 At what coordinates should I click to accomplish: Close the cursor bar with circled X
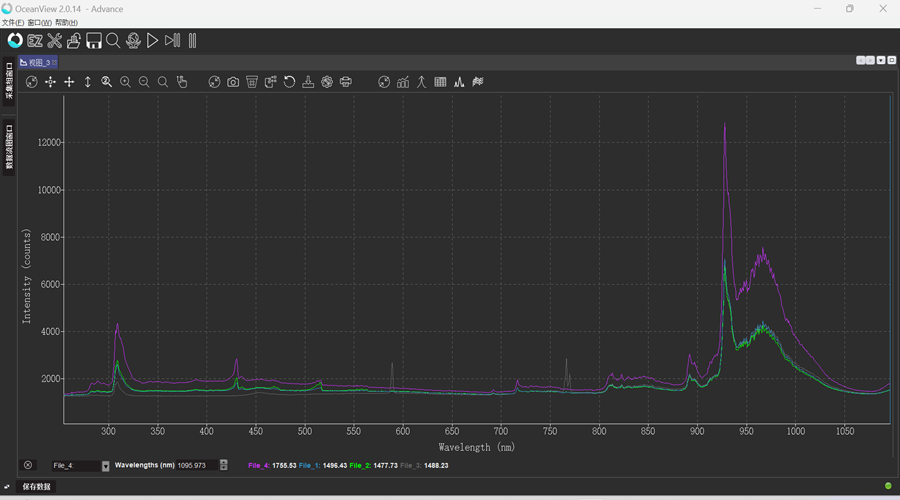pos(28,465)
